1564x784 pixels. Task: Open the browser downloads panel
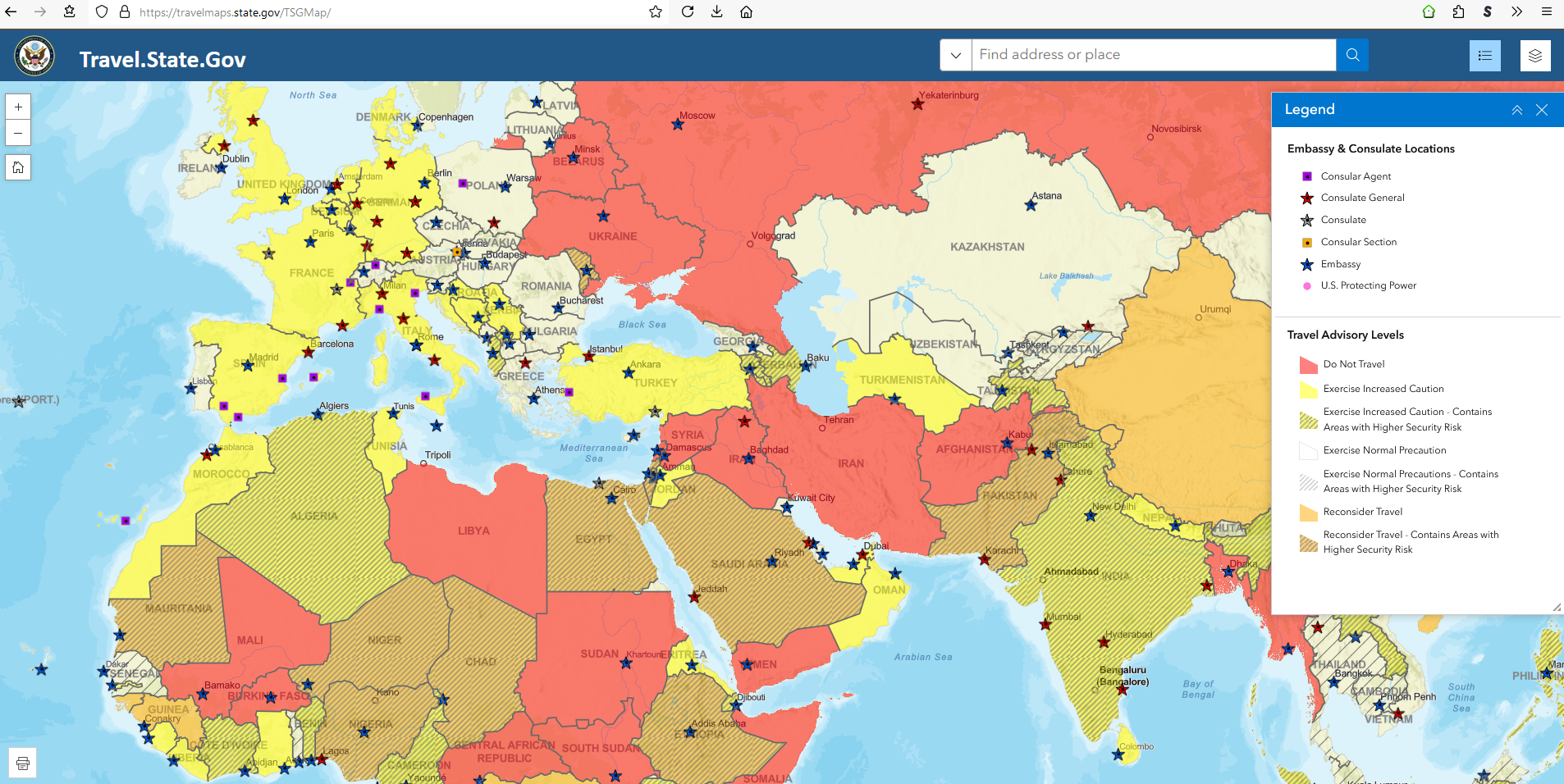716,12
